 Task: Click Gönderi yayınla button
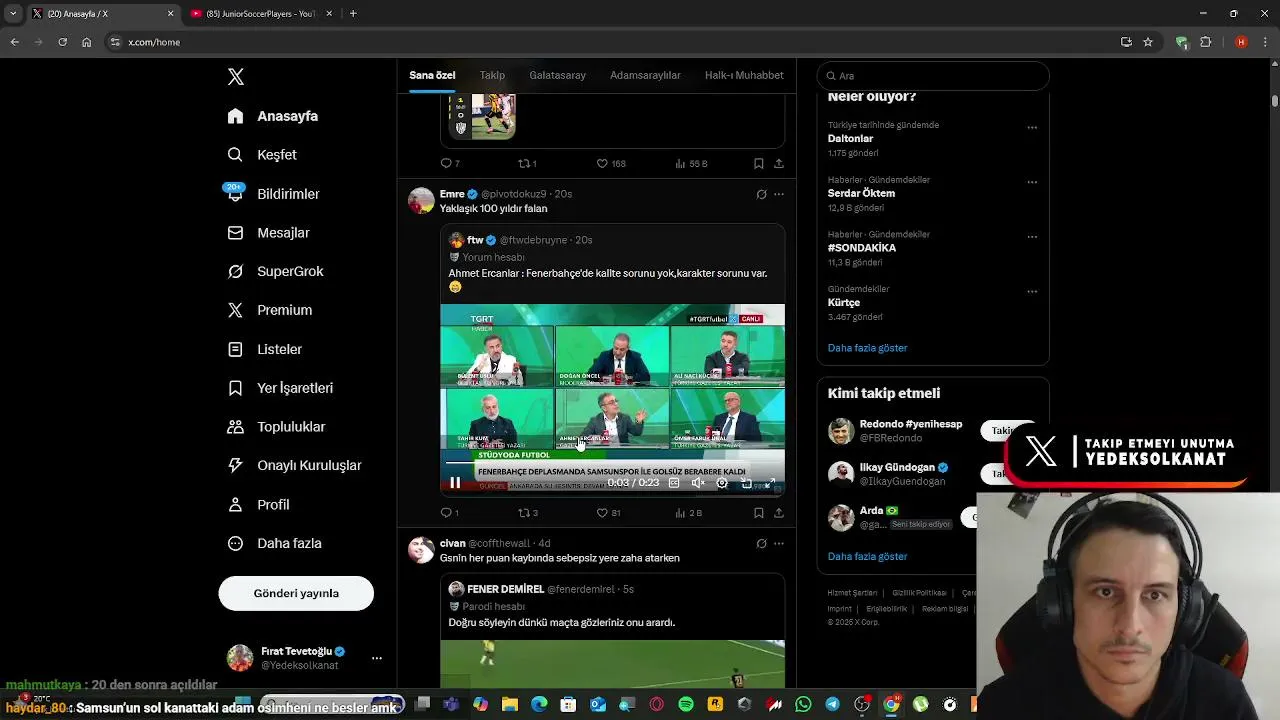point(296,593)
